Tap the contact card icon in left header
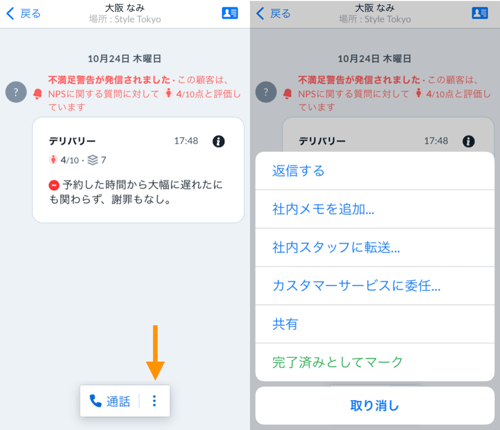This screenshot has width=500, height=430. (x=230, y=13)
